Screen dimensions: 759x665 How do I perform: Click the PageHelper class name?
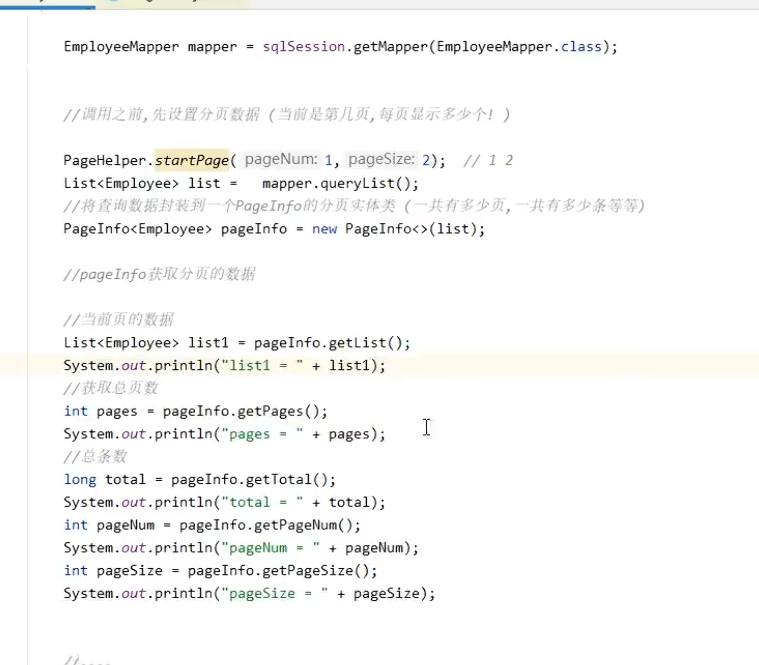coord(108,160)
